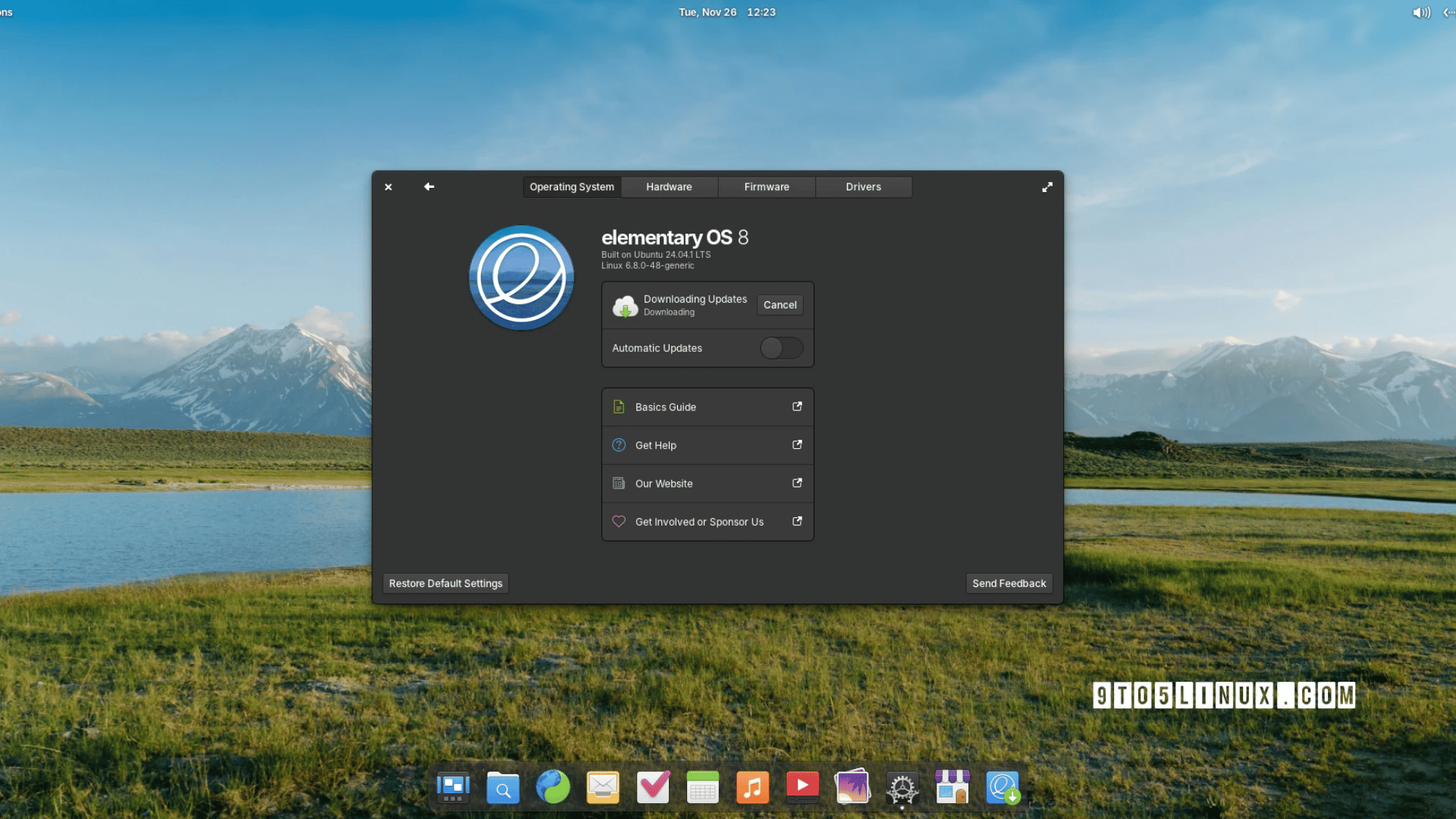This screenshot has width=1456, height=819.
Task: Open Get Involved or Sponsor Us
Action: pos(708,522)
